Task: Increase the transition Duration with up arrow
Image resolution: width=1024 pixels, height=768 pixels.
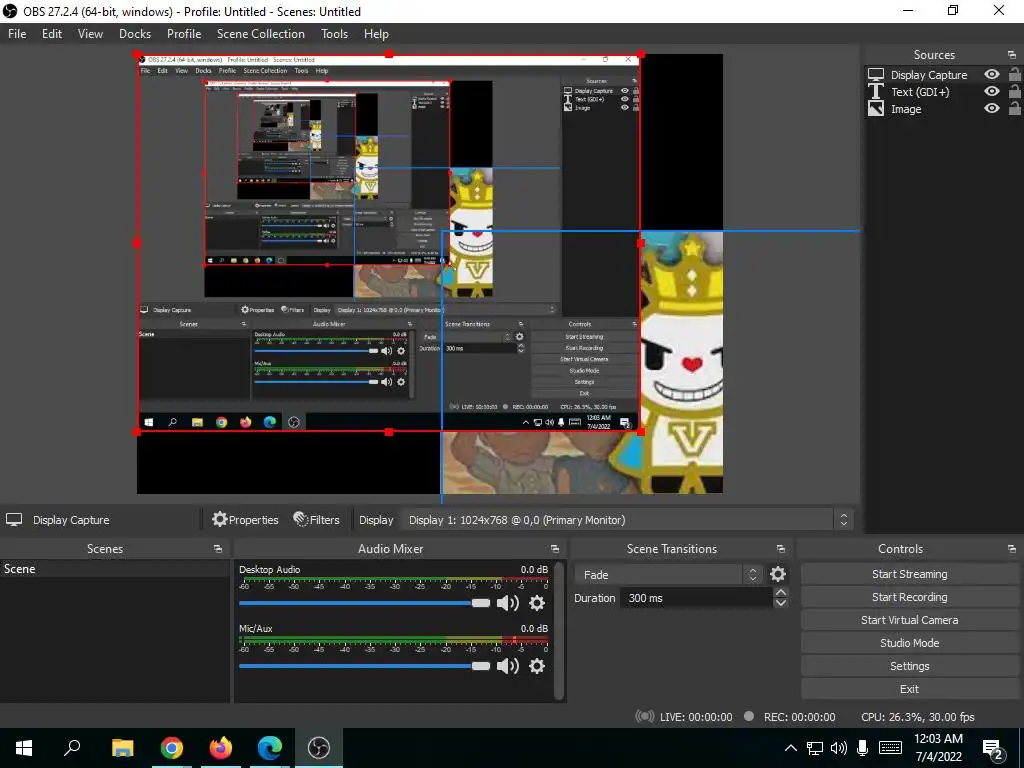Action: [780, 592]
